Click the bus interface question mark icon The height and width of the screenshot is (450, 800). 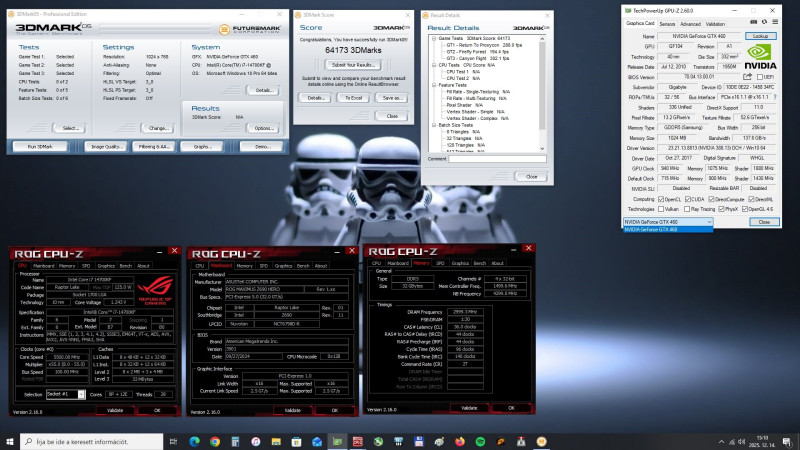(776, 97)
